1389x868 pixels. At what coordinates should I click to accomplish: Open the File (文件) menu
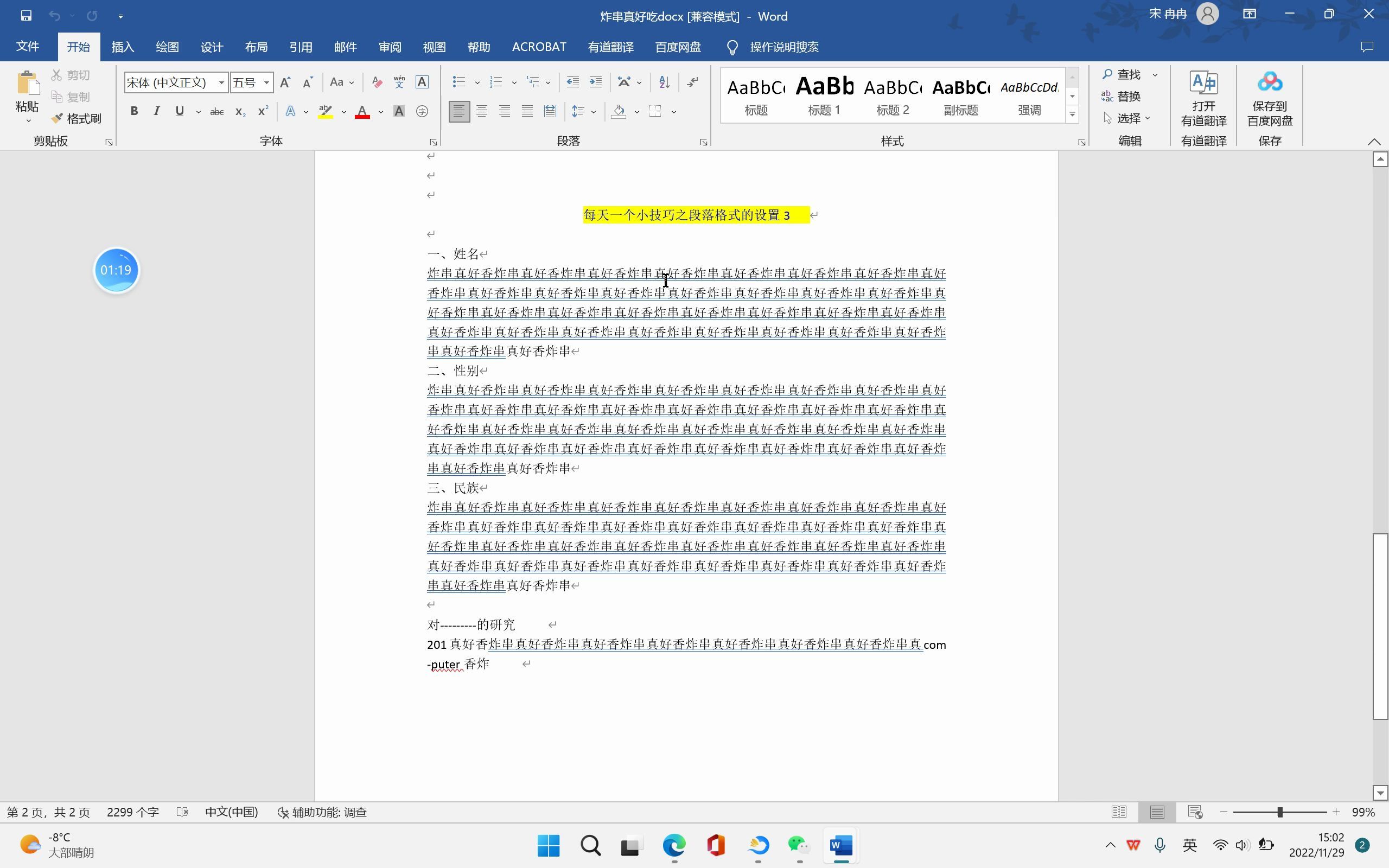point(28,47)
